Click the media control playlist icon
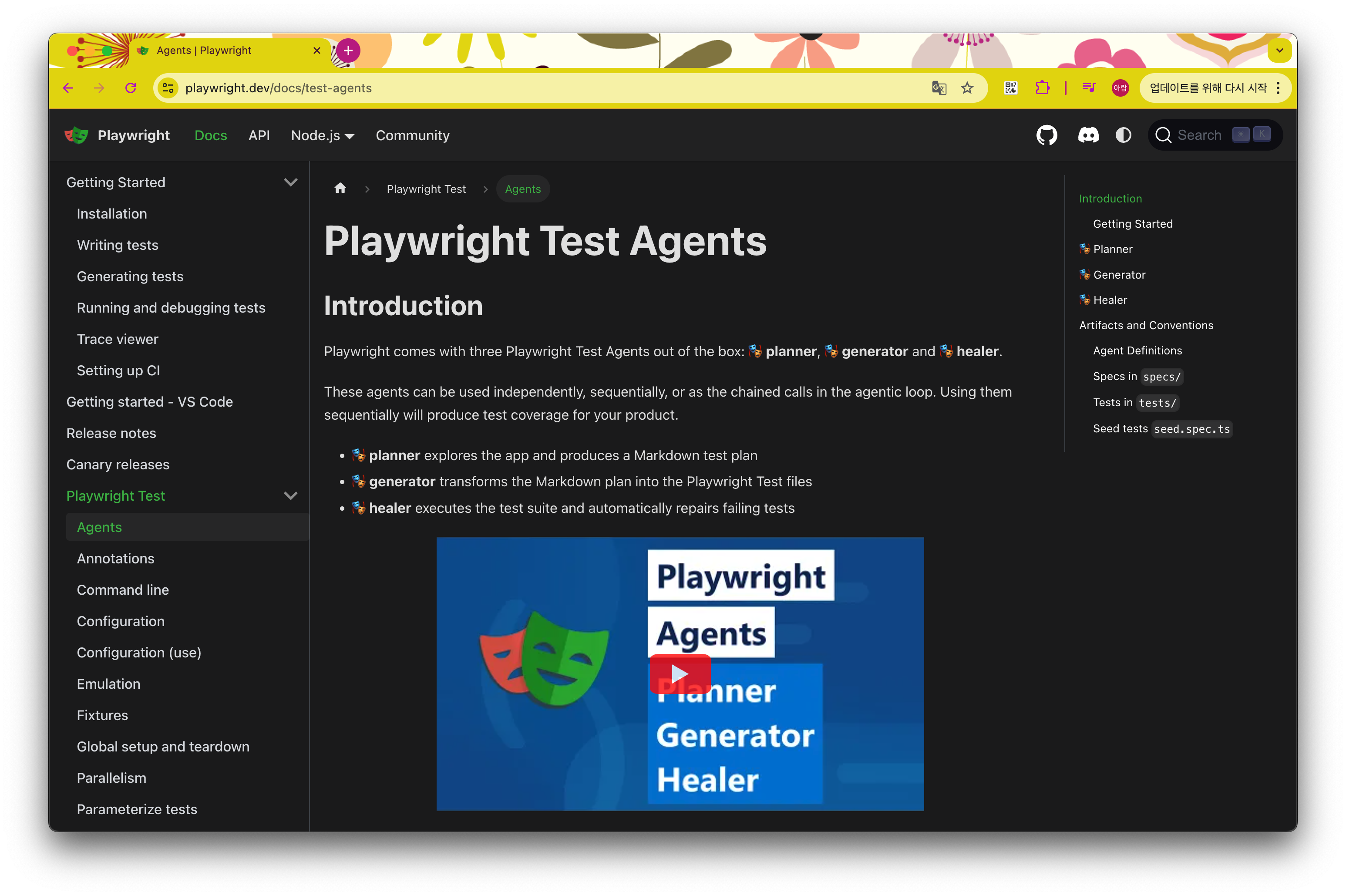The height and width of the screenshot is (896, 1346). coord(1089,88)
